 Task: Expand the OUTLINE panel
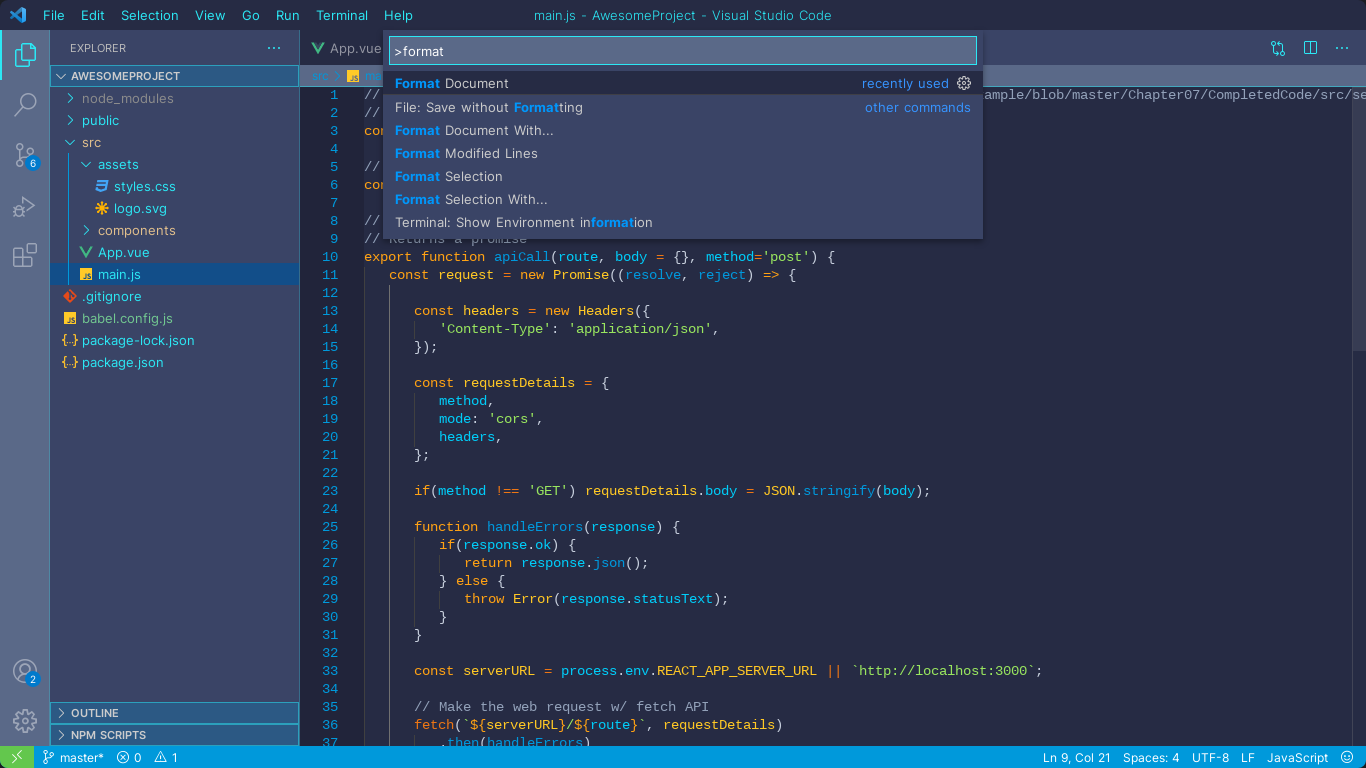click(x=175, y=713)
